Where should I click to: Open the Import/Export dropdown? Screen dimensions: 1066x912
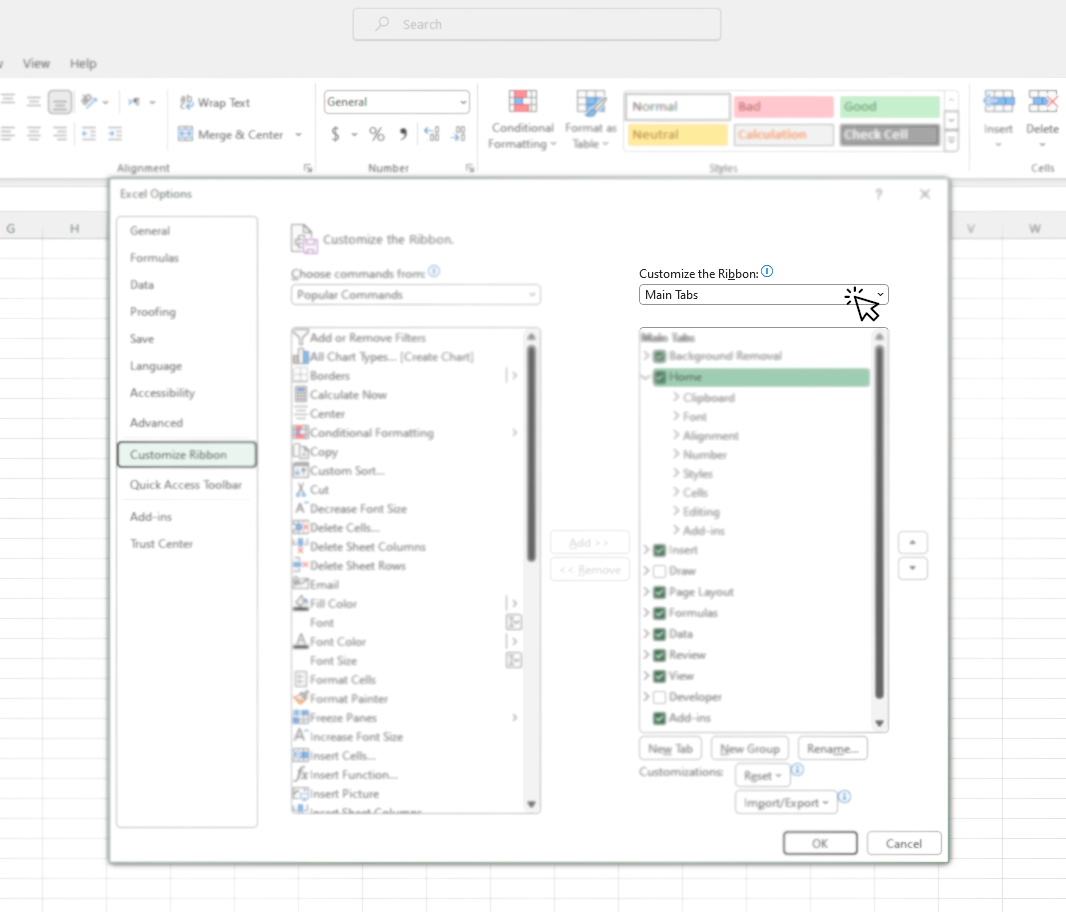[785, 803]
